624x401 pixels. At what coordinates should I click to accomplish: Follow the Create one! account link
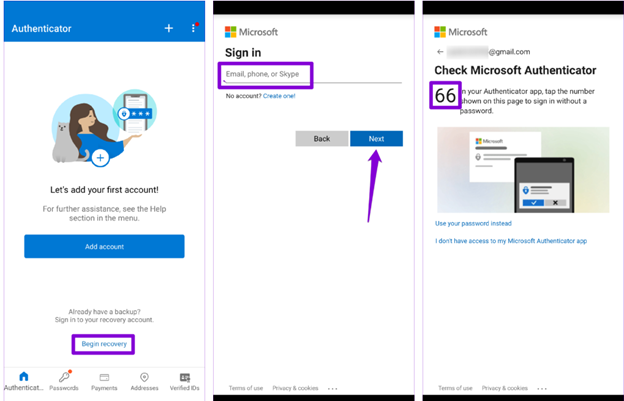pos(279,96)
